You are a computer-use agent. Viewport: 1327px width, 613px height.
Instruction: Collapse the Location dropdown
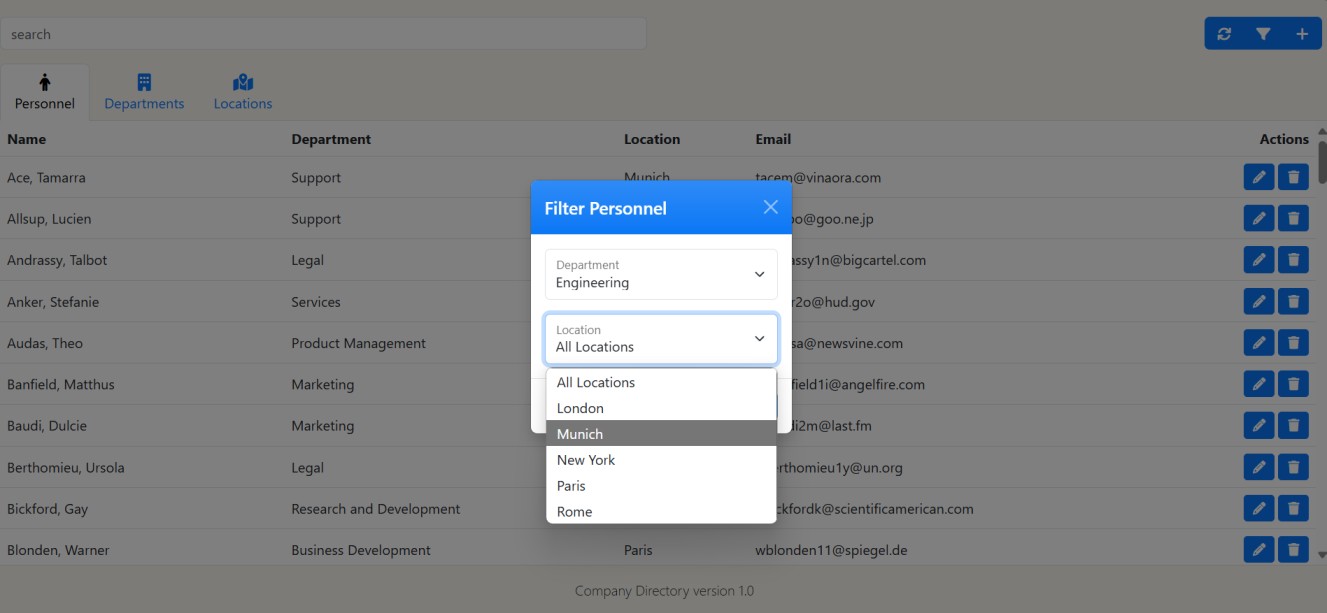click(661, 339)
